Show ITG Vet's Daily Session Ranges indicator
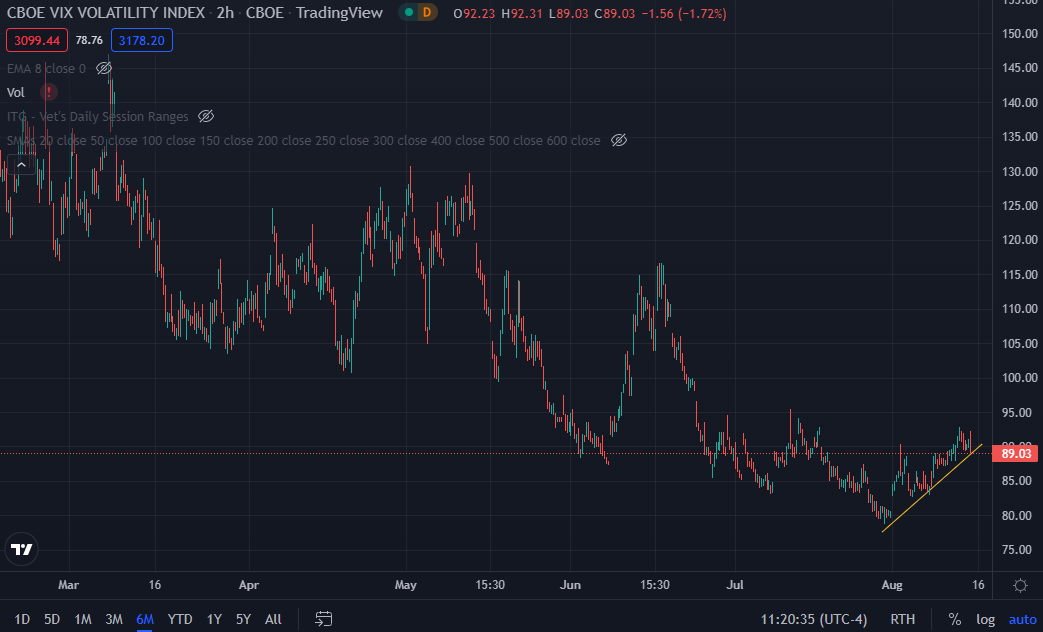This screenshot has height=632, width=1043. pyautogui.click(x=206, y=116)
